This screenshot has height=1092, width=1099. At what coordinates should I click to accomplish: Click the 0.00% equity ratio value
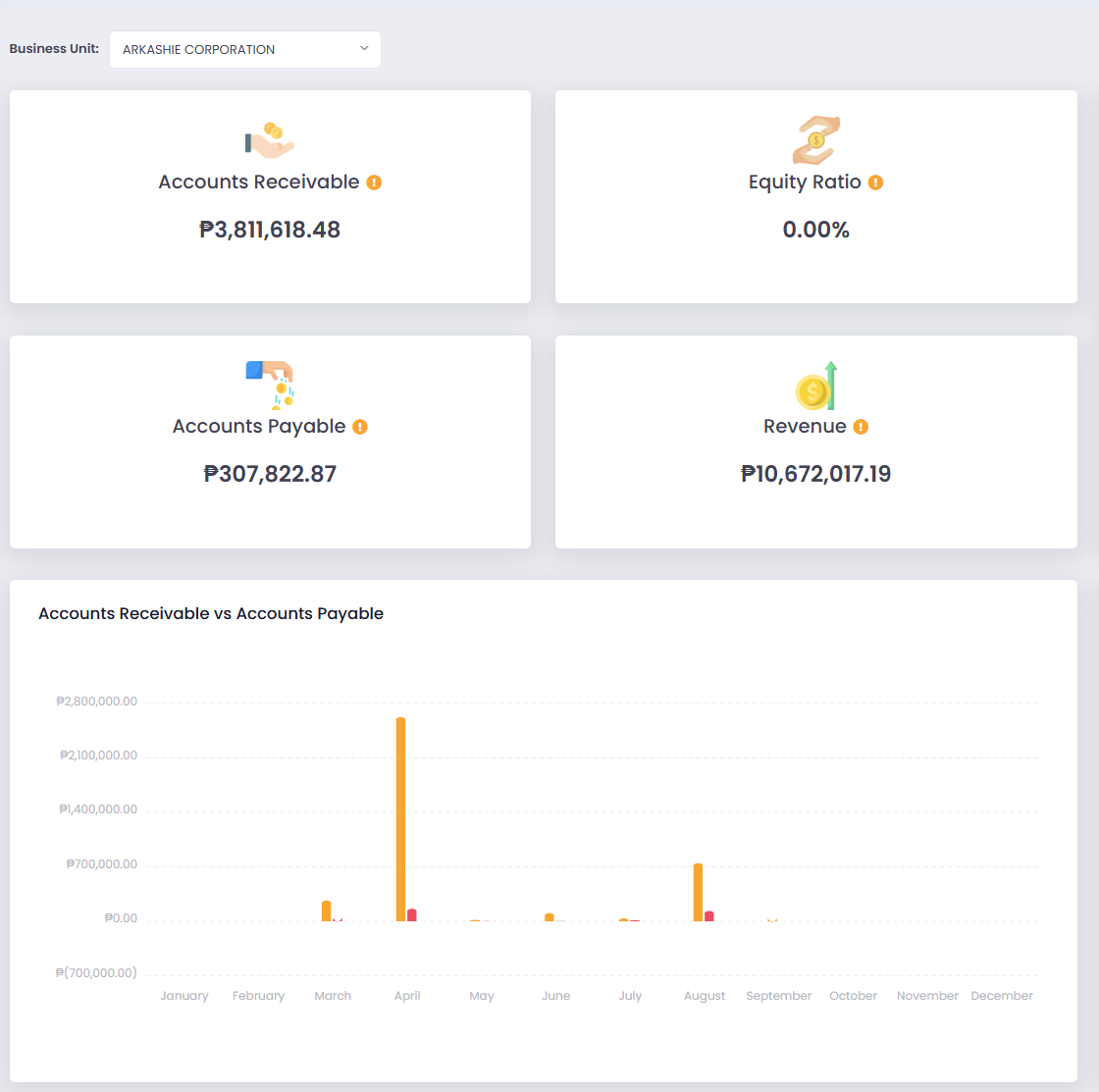tap(815, 230)
